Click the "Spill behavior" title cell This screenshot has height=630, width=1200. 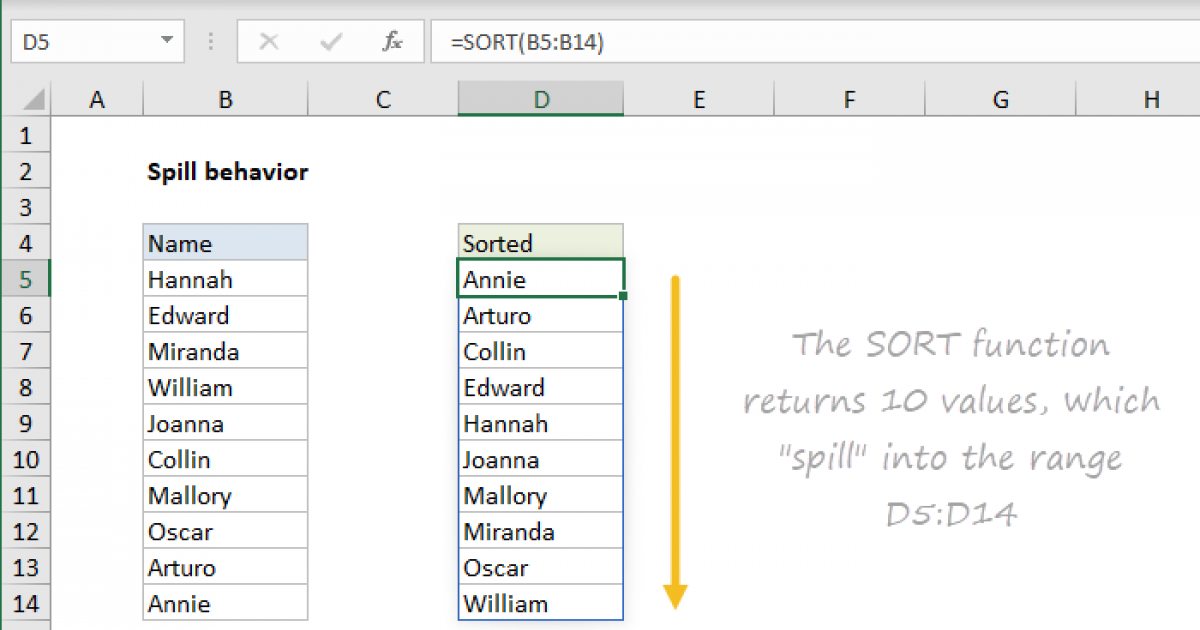[225, 171]
